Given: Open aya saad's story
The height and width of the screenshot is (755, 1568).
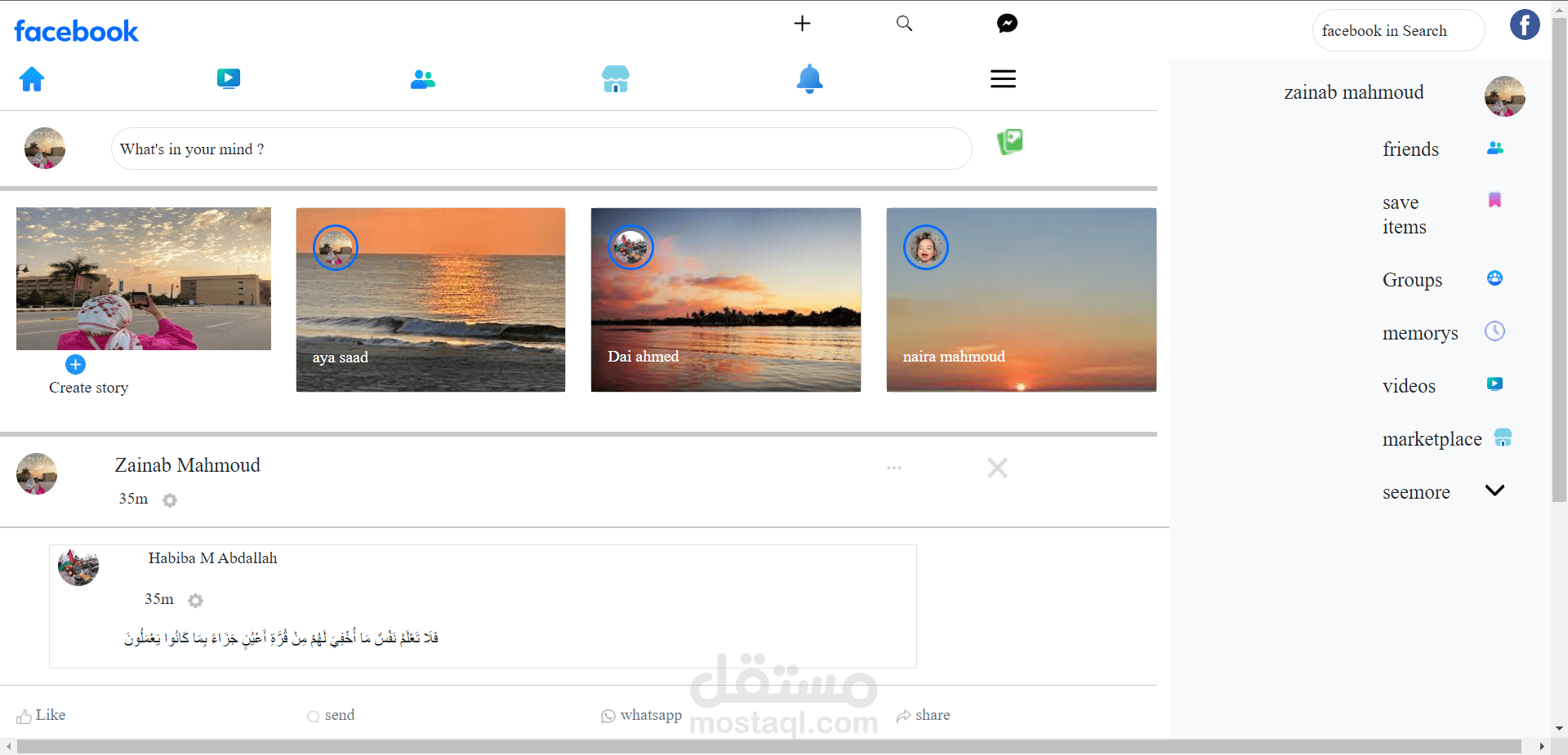Looking at the screenshot, I should (x=430, y=300).
